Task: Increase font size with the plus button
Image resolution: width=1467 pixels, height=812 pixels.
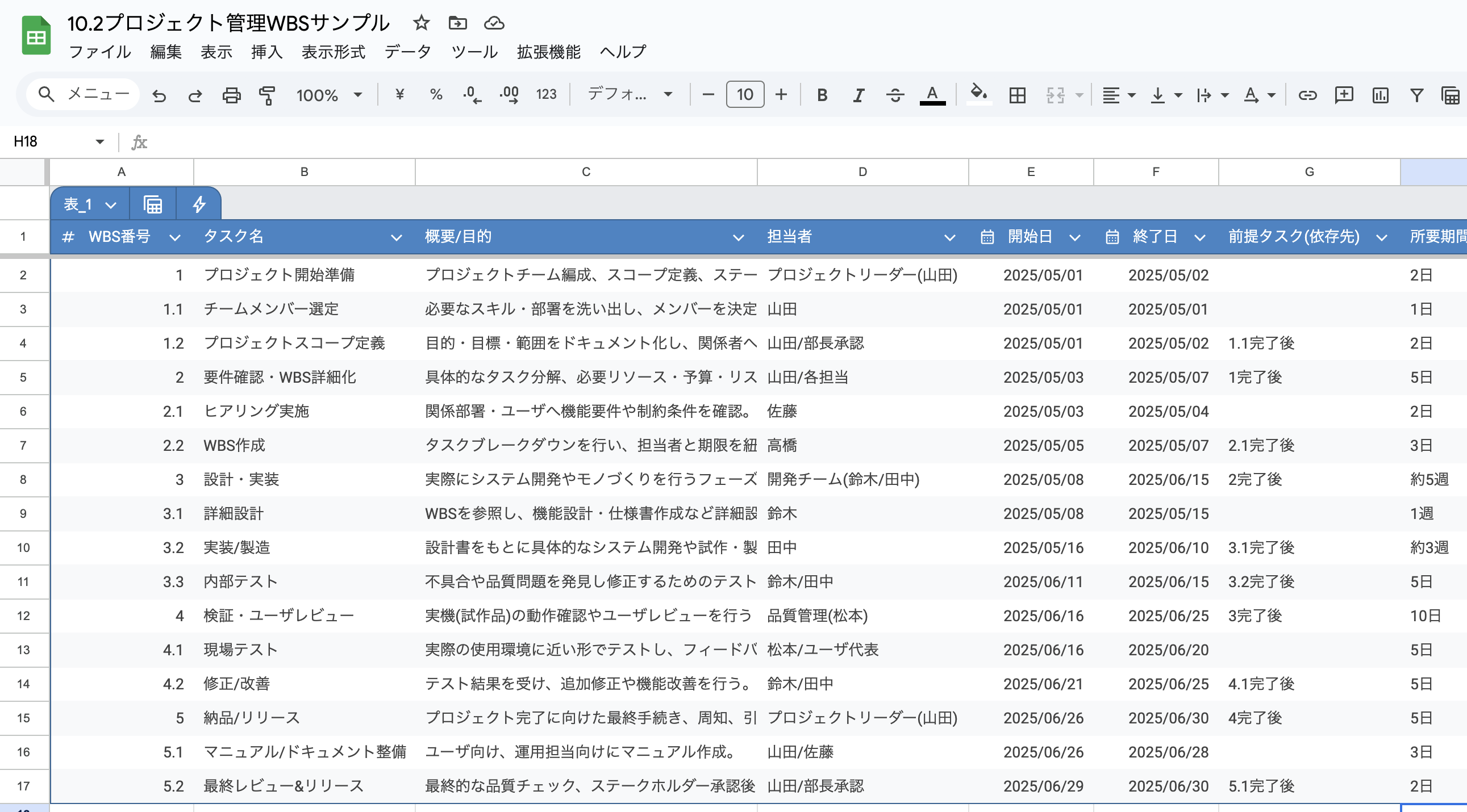Action: 781,94
